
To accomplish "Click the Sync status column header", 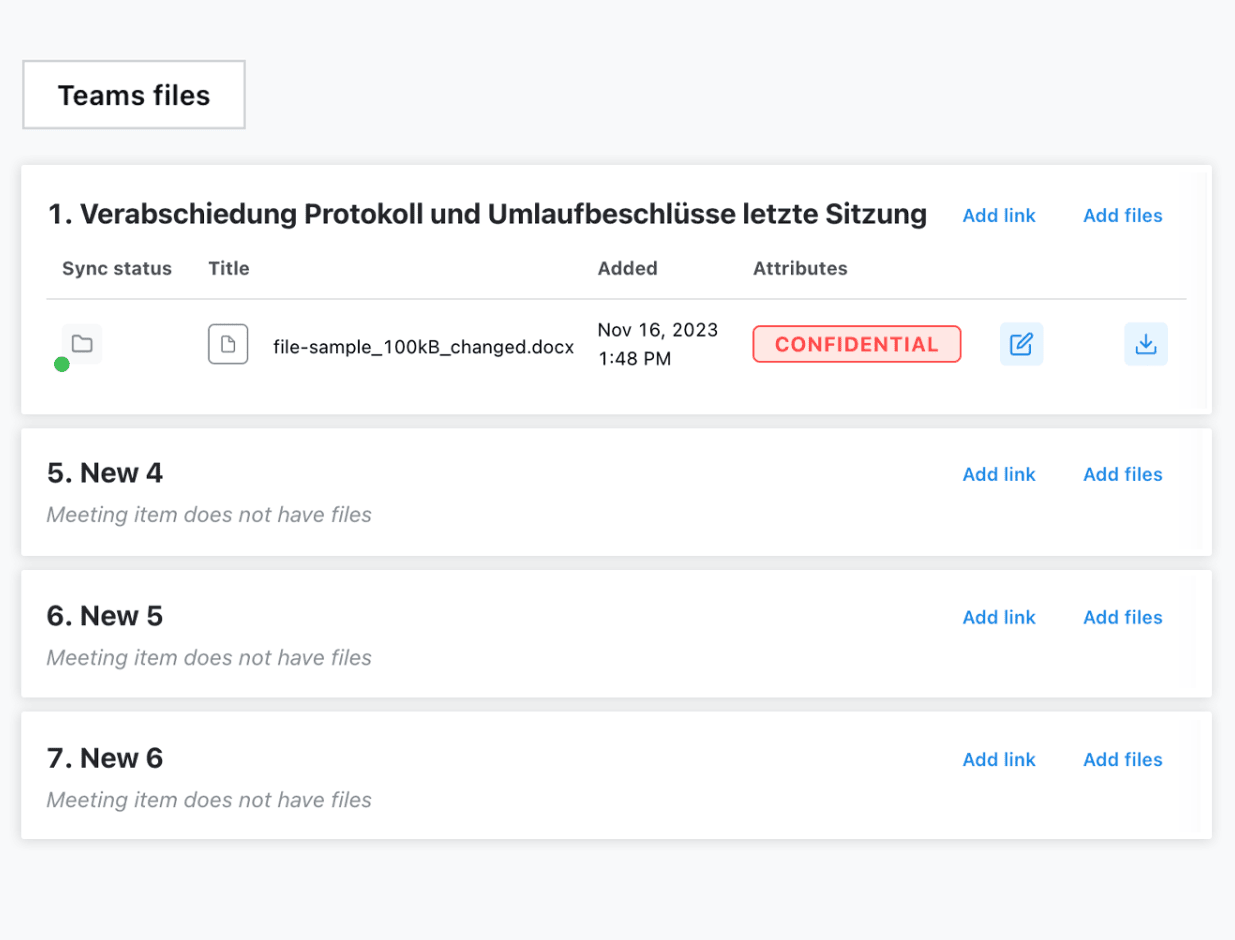I will click(117, 268).
